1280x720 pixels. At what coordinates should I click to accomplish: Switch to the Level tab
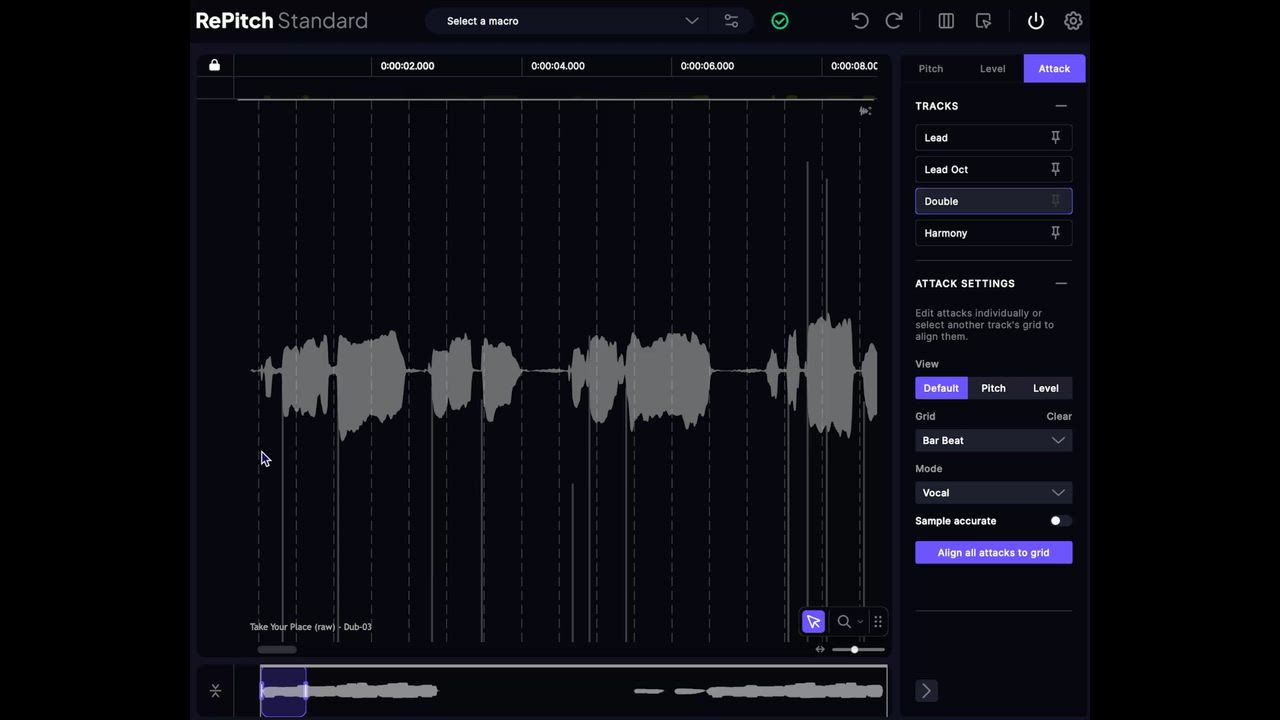(992, 69)
